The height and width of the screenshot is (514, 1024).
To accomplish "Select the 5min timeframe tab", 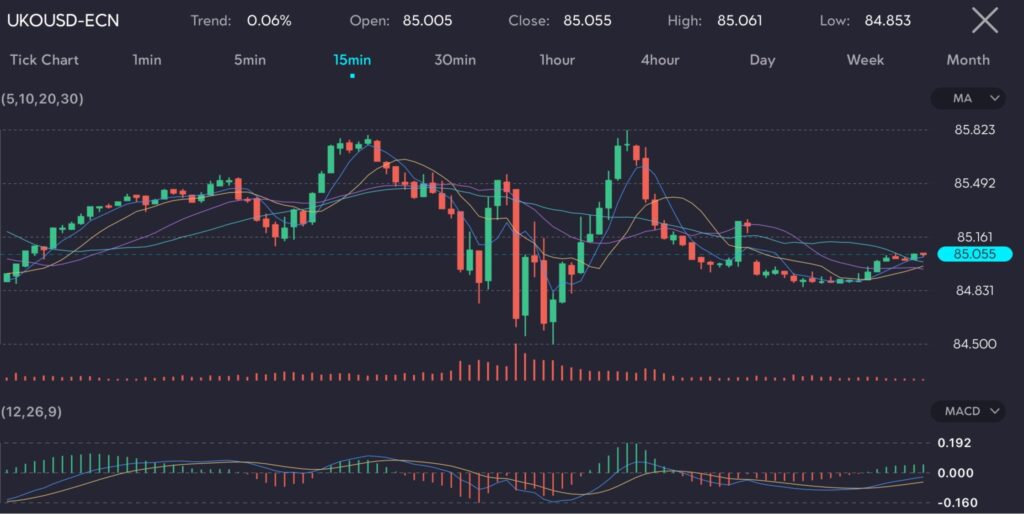I will click(250, 60).
